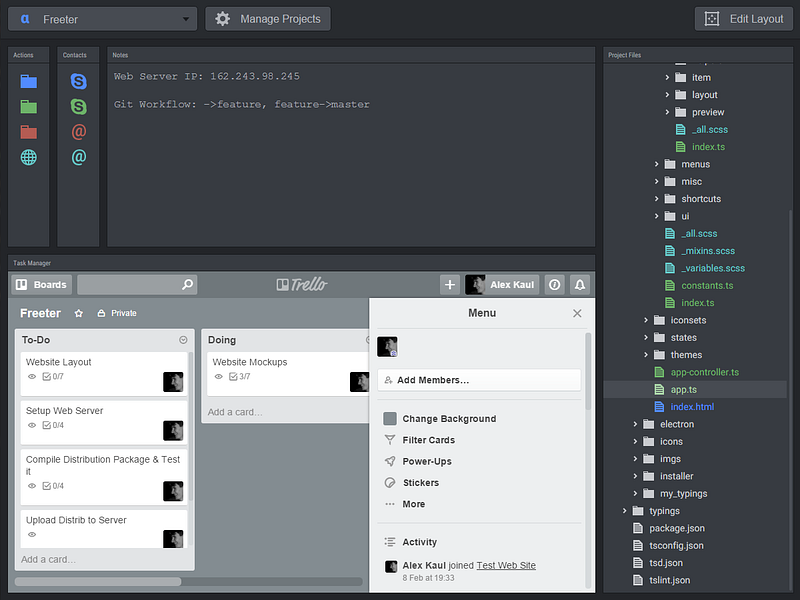Open the To-Do list options icon
Image resolution: width=800 pixels, height=600 pixels.
[x=183, y=340]
